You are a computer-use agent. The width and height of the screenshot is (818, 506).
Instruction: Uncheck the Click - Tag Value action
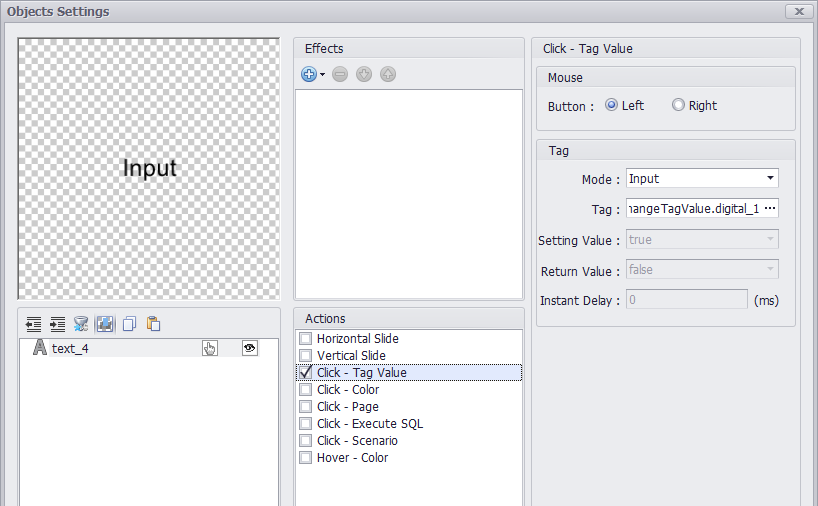306,372
